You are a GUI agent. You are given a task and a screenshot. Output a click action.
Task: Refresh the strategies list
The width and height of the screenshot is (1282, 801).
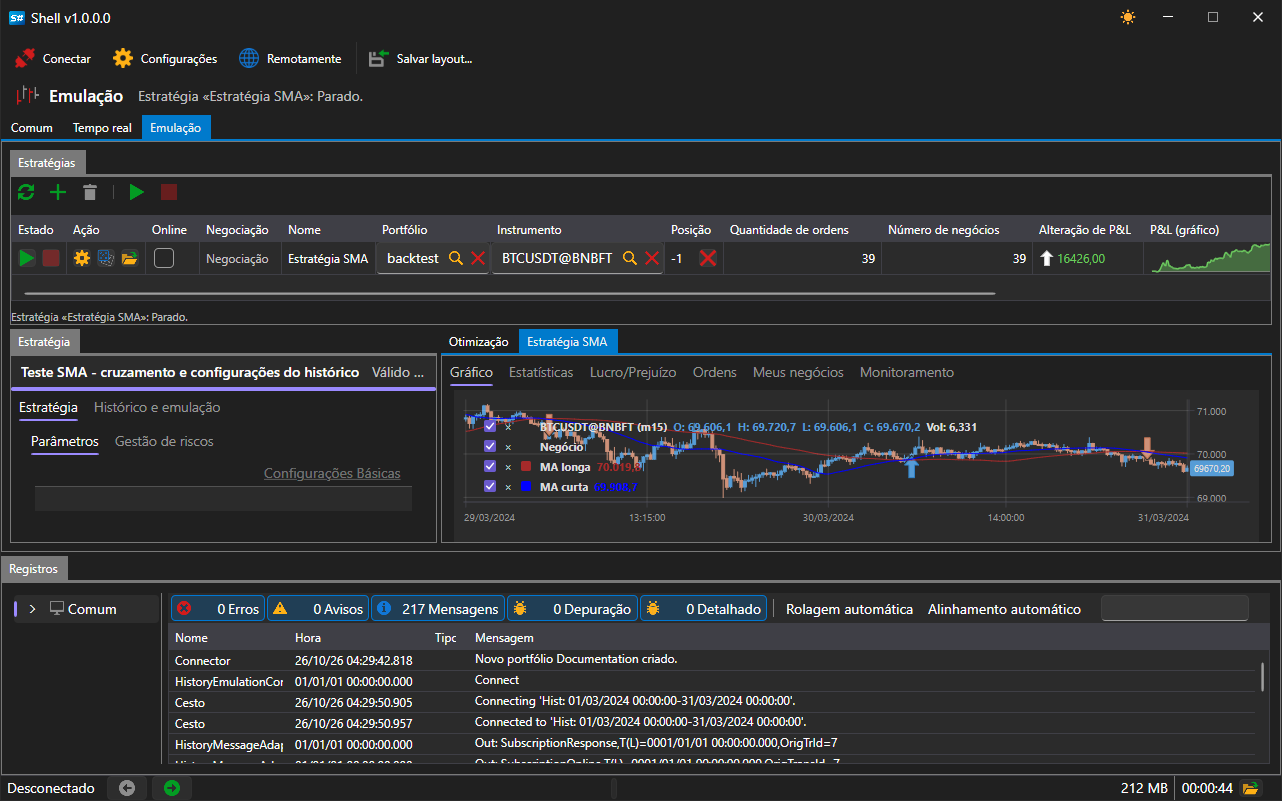coord(26,192)
